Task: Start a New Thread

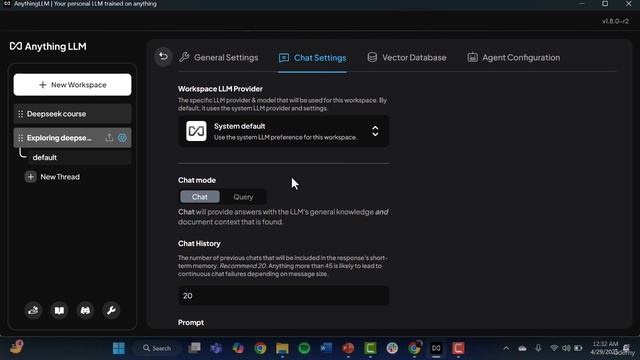Action: coord(52,177)
